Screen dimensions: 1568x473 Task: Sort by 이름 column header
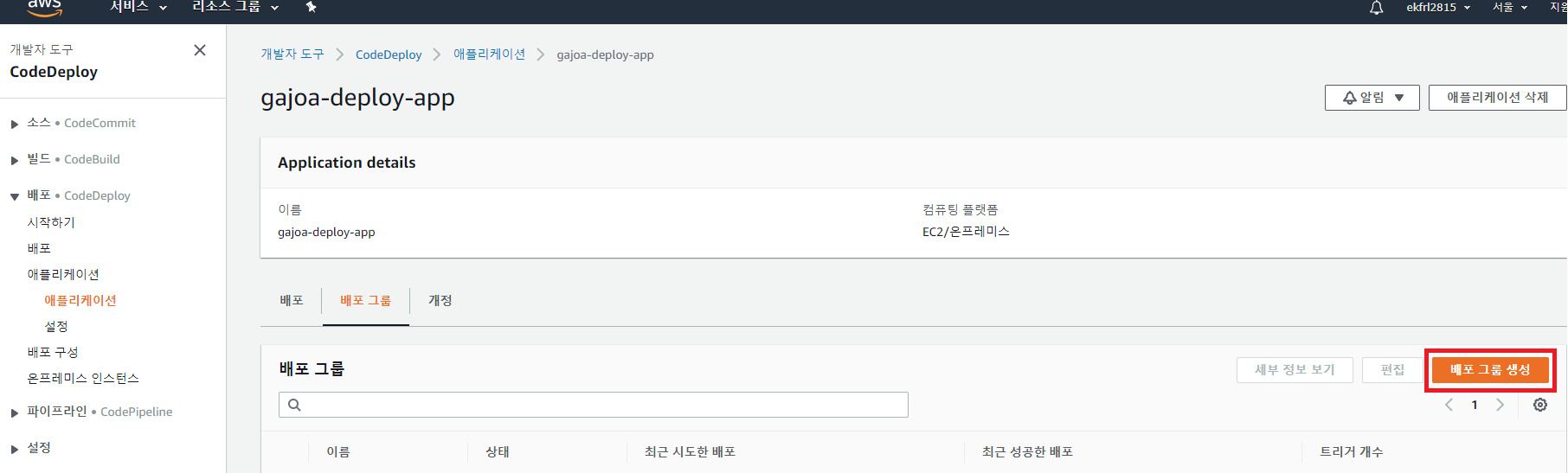point(338,451)
